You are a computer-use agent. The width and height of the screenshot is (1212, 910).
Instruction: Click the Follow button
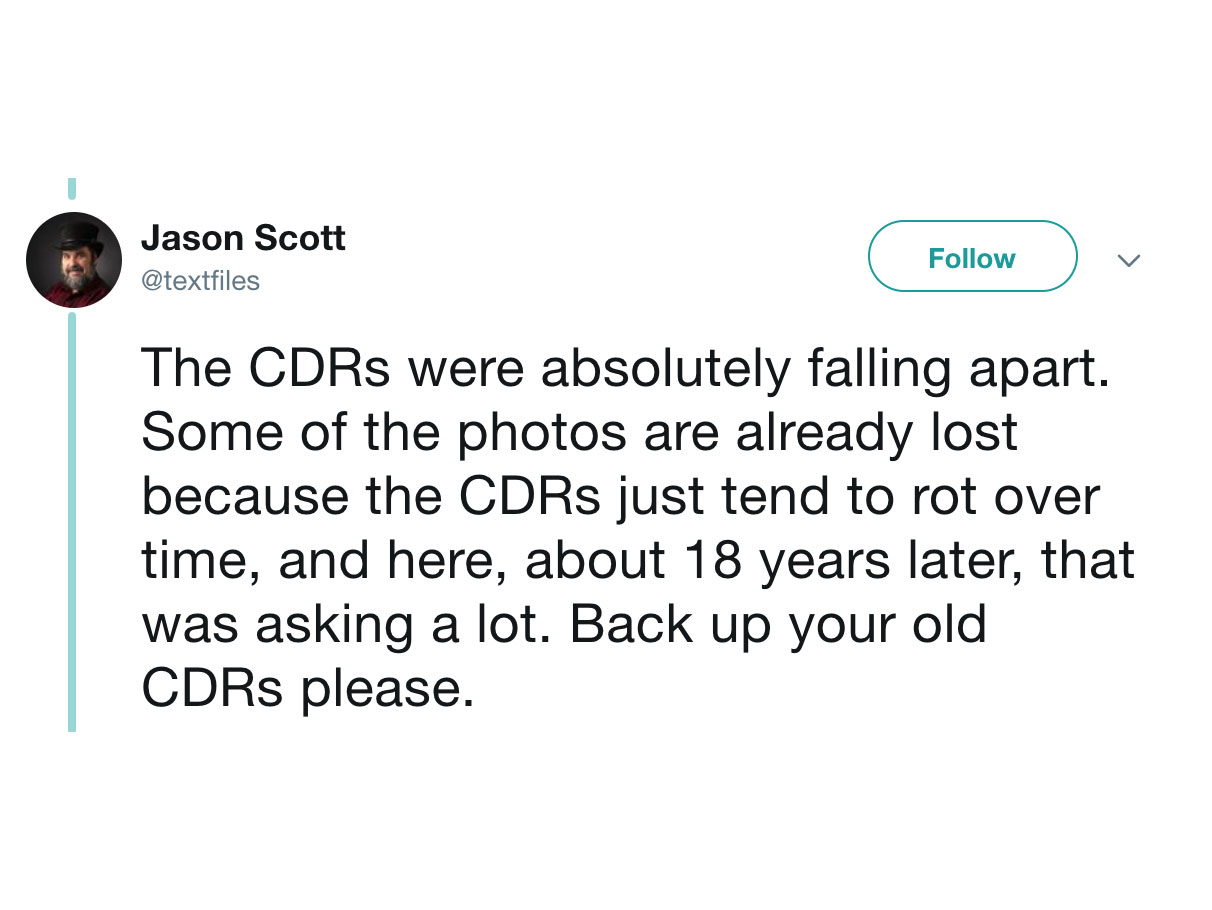click(971, 257)
